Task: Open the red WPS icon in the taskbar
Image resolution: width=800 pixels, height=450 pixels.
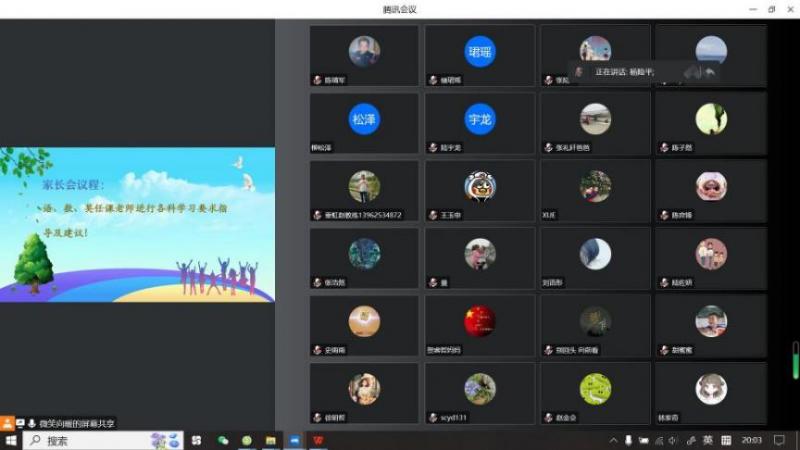Action: coord(318,440)
